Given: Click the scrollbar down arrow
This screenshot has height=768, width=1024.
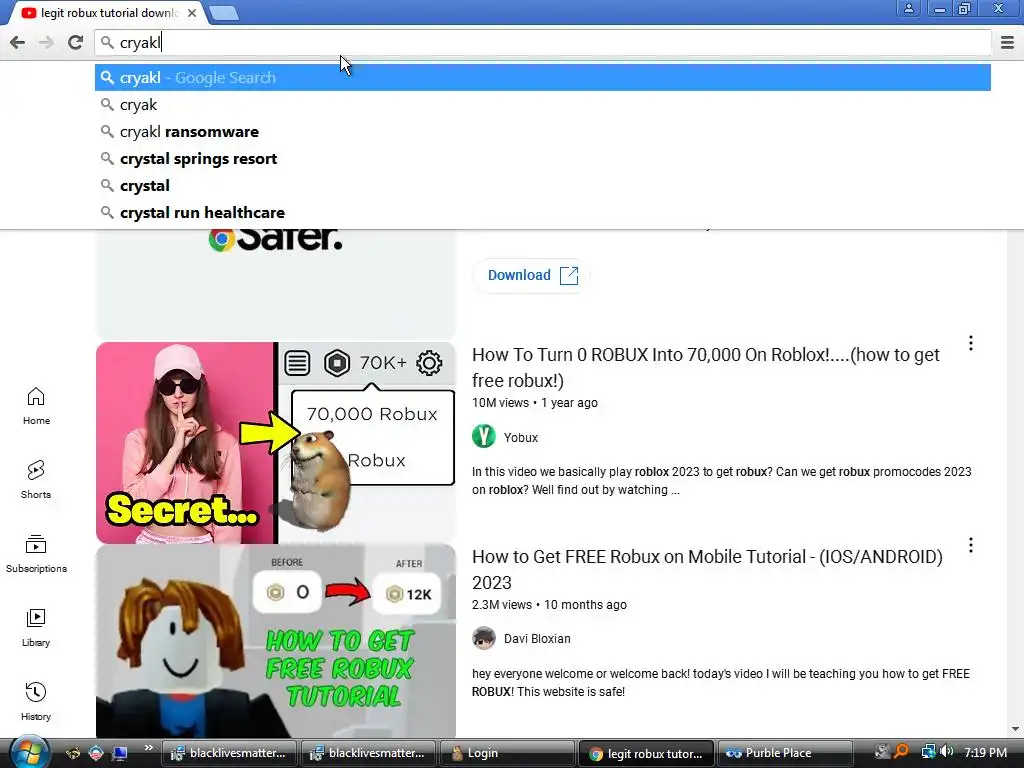Looking at the screenshot, I should pyautogui.click(x=1015, y=729).
